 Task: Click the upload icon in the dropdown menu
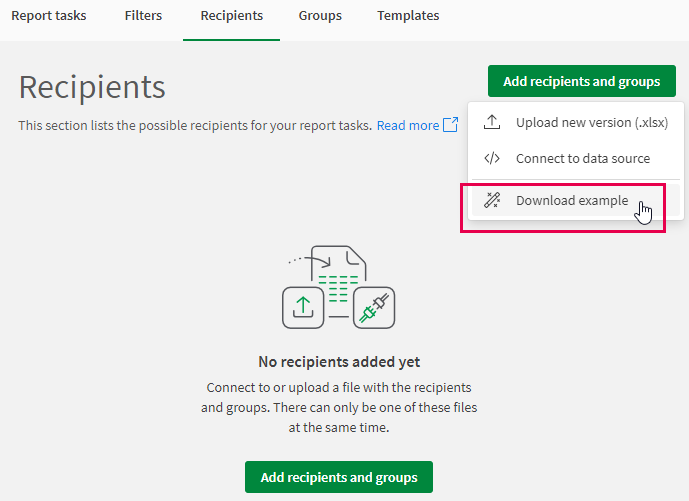coord(492,123)
